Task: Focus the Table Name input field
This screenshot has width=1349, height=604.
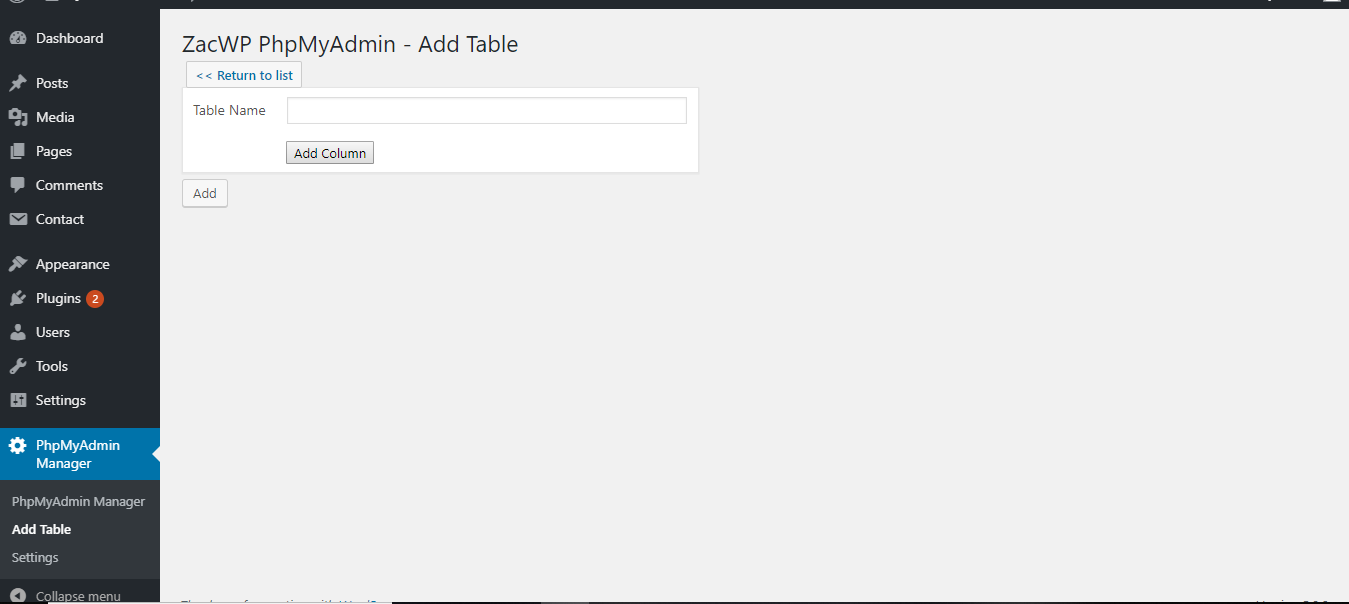Action: (x=487, y=110)
